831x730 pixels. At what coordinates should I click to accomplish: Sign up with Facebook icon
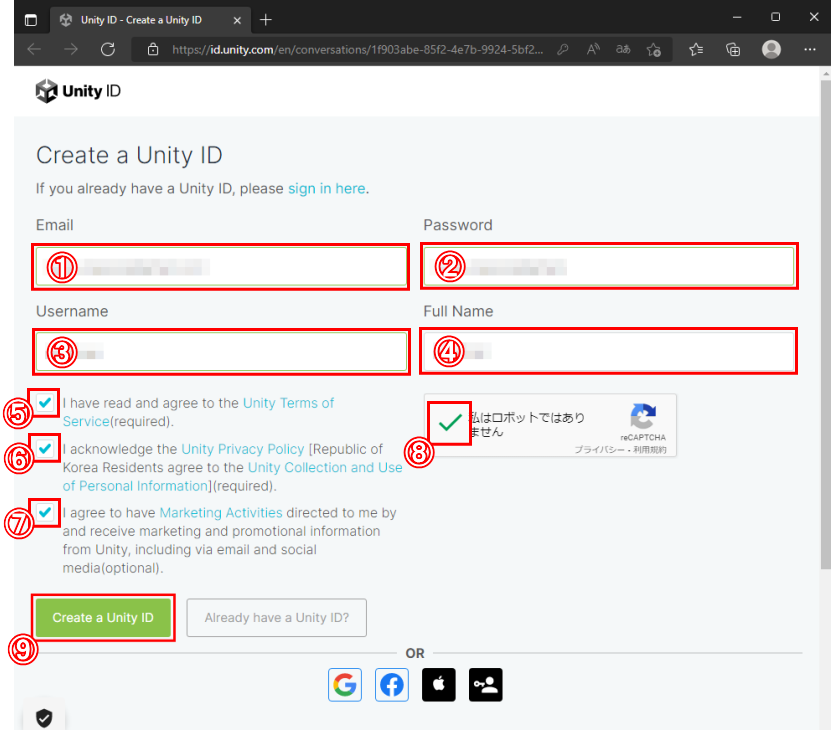pos(392,685)
